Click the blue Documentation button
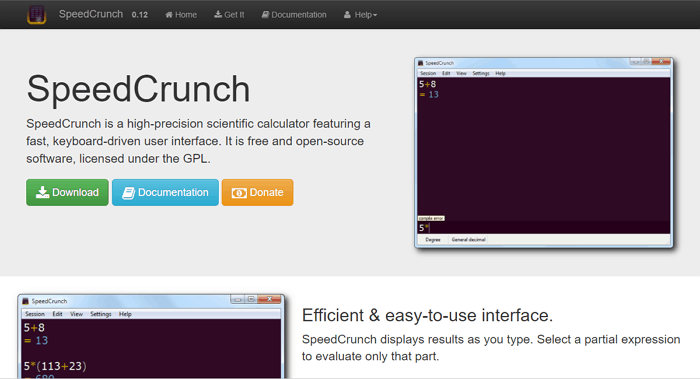Viewport: 700px width, 379px height. tap(165, 192)
